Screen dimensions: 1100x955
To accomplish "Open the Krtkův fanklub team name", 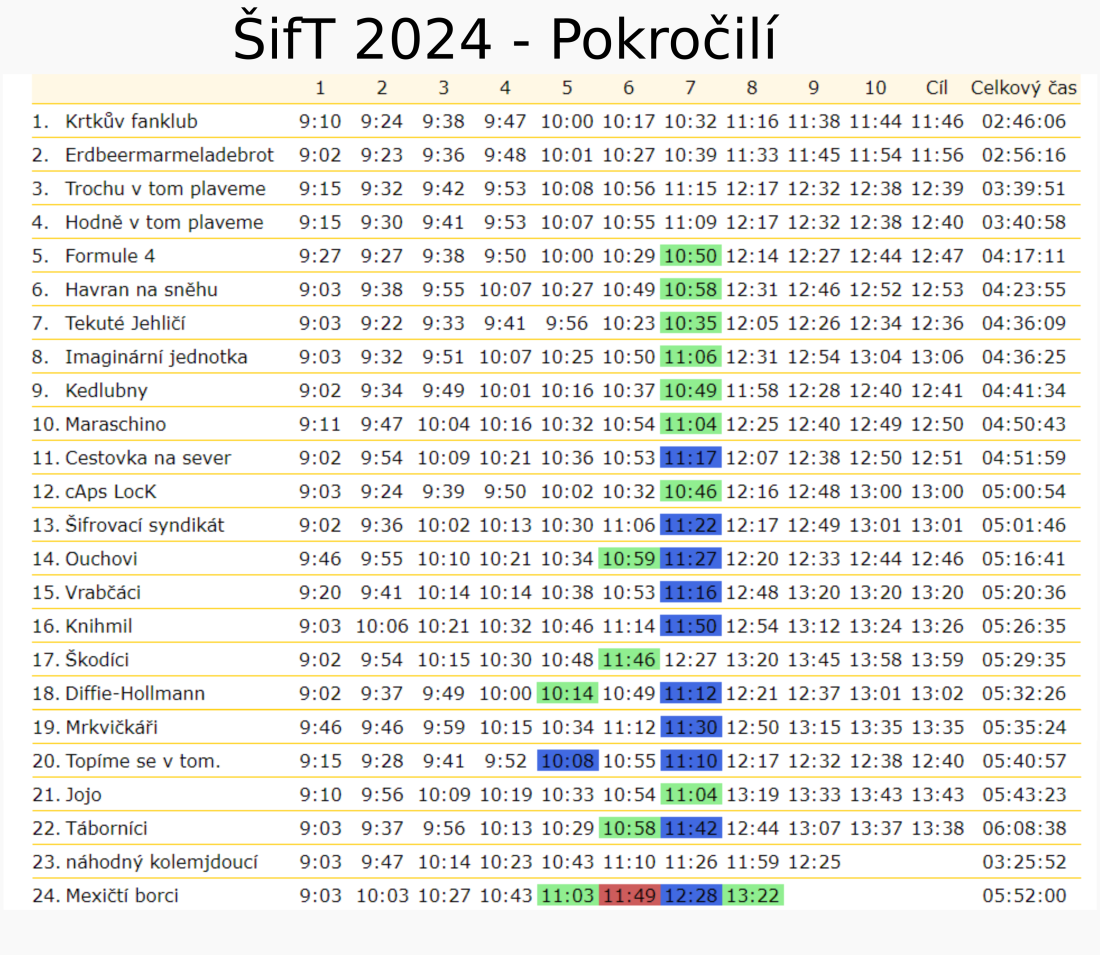I will pyautogui.click(x=131, y=122).
